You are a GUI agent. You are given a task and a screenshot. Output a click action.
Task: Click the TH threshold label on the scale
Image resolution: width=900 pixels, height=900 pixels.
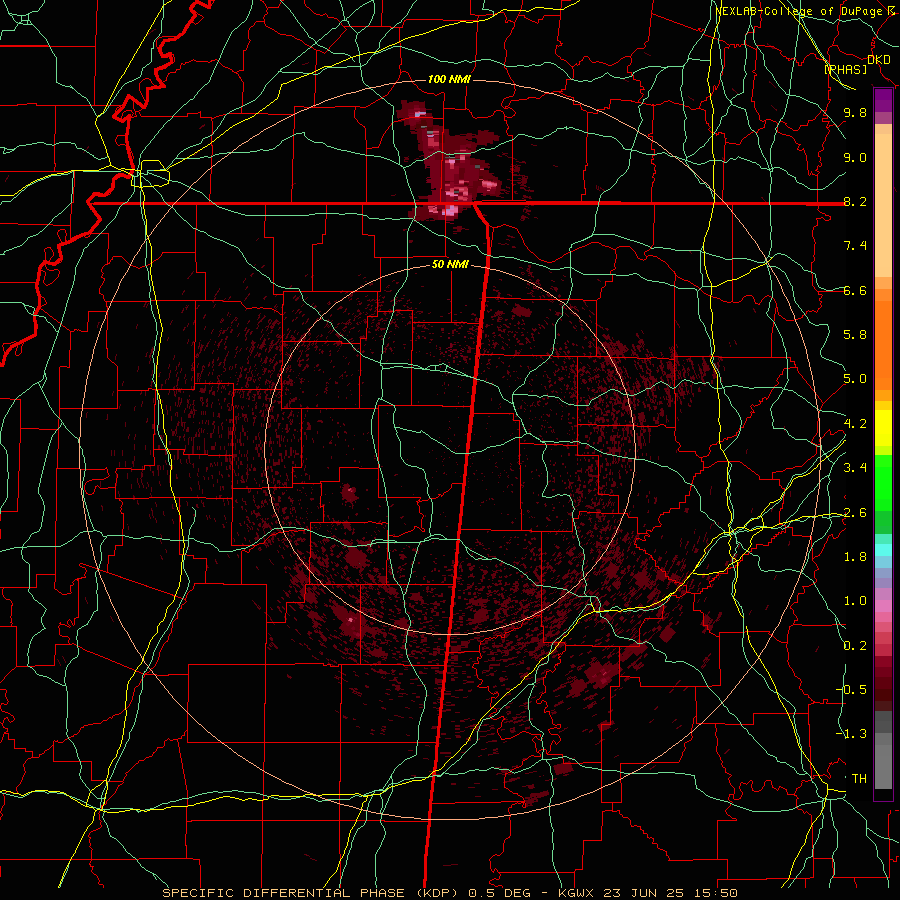[859, 779]
